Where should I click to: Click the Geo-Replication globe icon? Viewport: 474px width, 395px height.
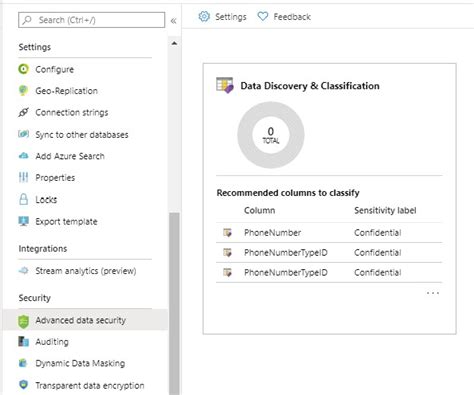coord(23,91)
